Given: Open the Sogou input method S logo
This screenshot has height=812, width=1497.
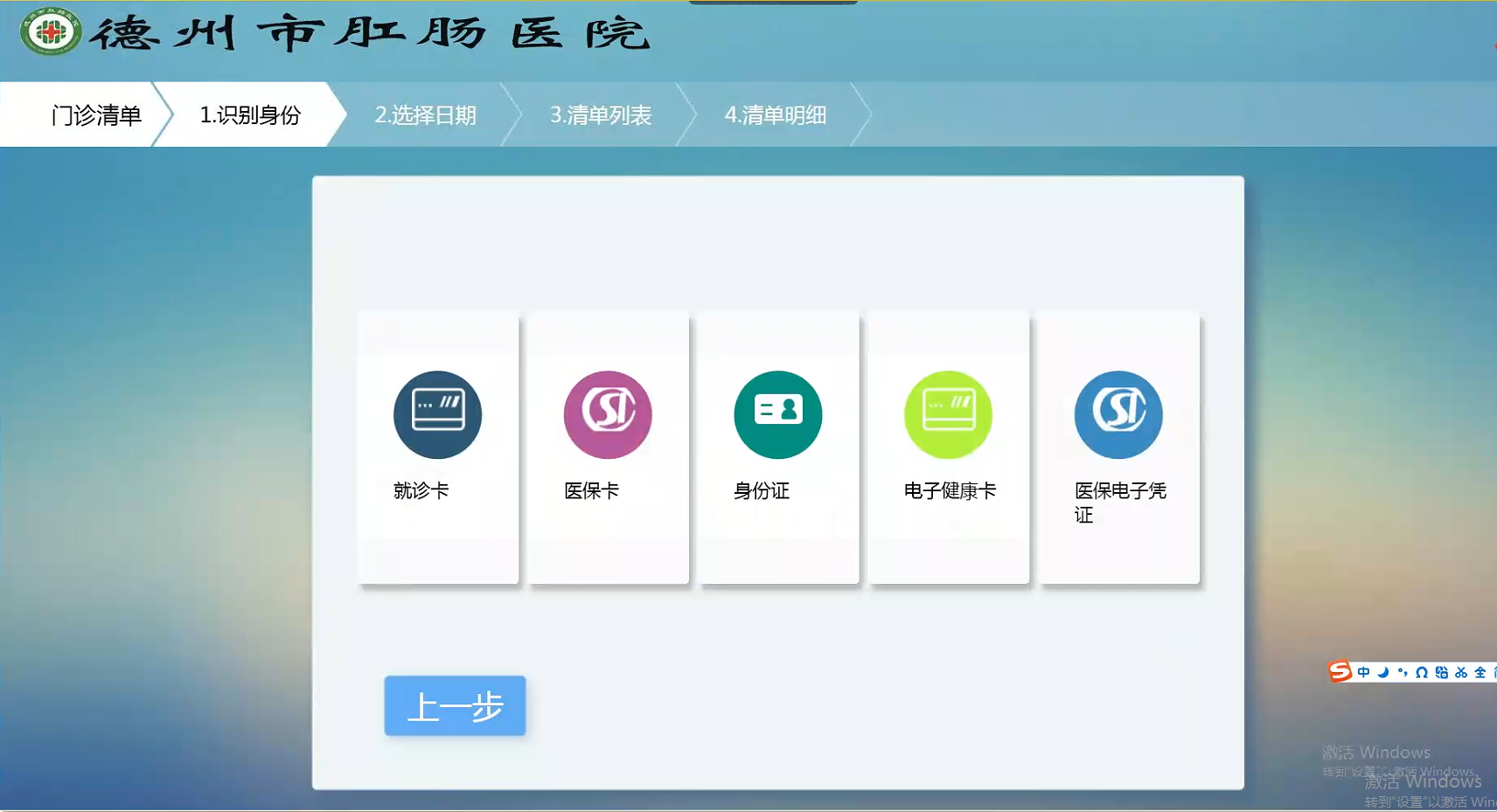Looking at the screenshot, I should [1340, 671].
